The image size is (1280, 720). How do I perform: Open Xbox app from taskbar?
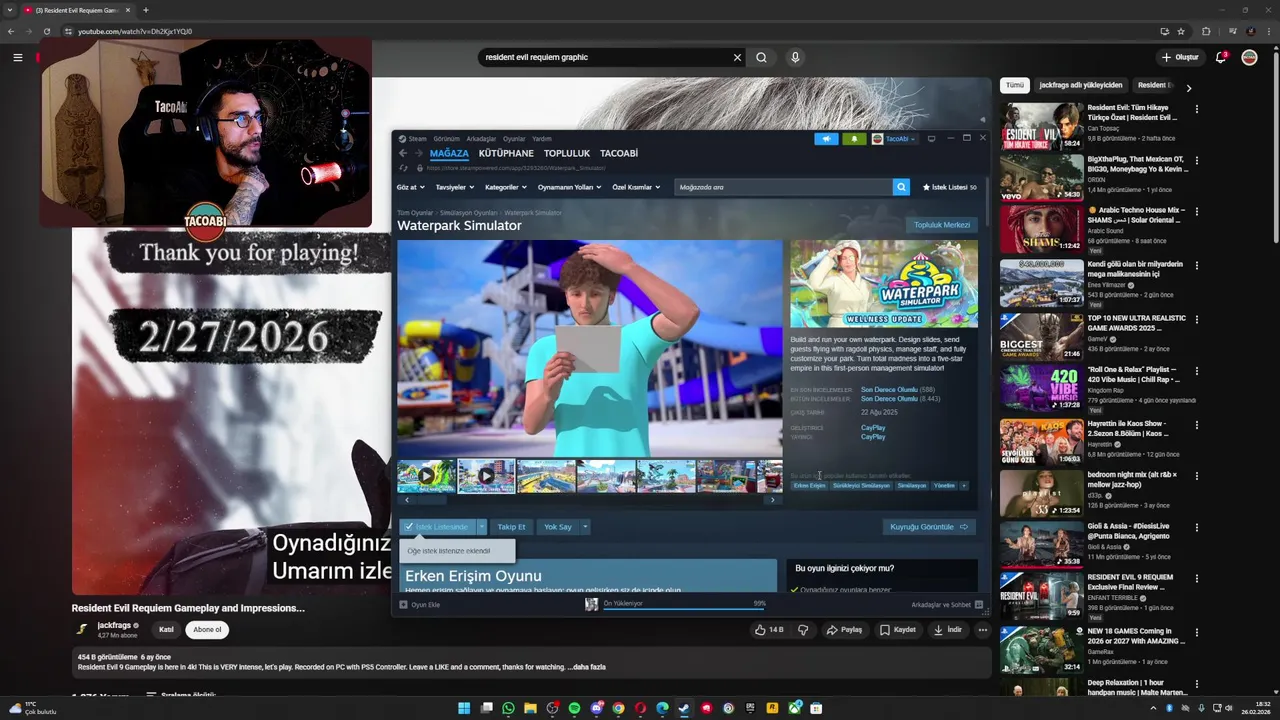[794, 708]
